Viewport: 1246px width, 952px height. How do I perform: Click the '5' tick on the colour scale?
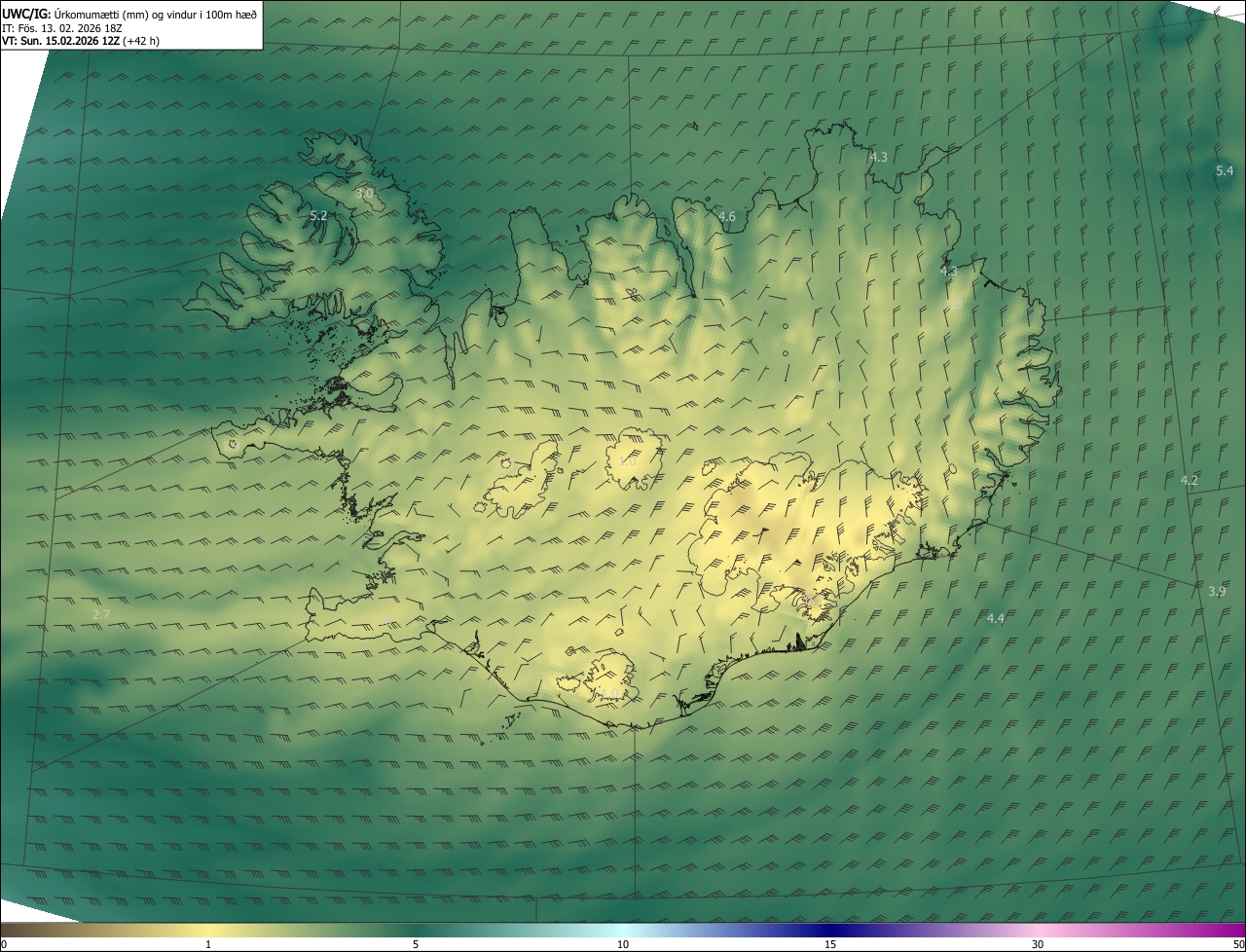click(416, 944)
